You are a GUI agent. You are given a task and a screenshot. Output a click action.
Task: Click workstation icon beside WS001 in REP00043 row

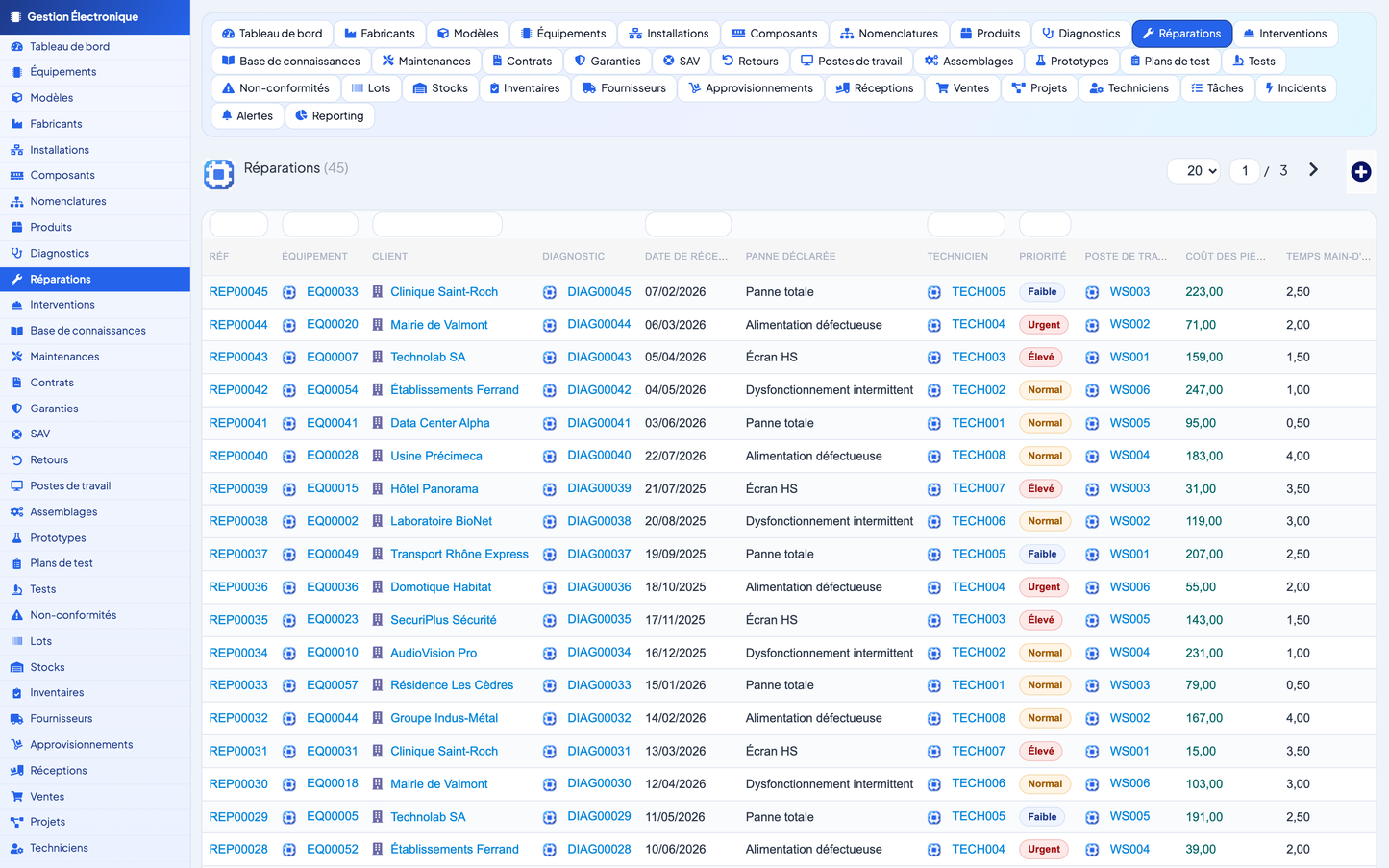point(1092,358)
